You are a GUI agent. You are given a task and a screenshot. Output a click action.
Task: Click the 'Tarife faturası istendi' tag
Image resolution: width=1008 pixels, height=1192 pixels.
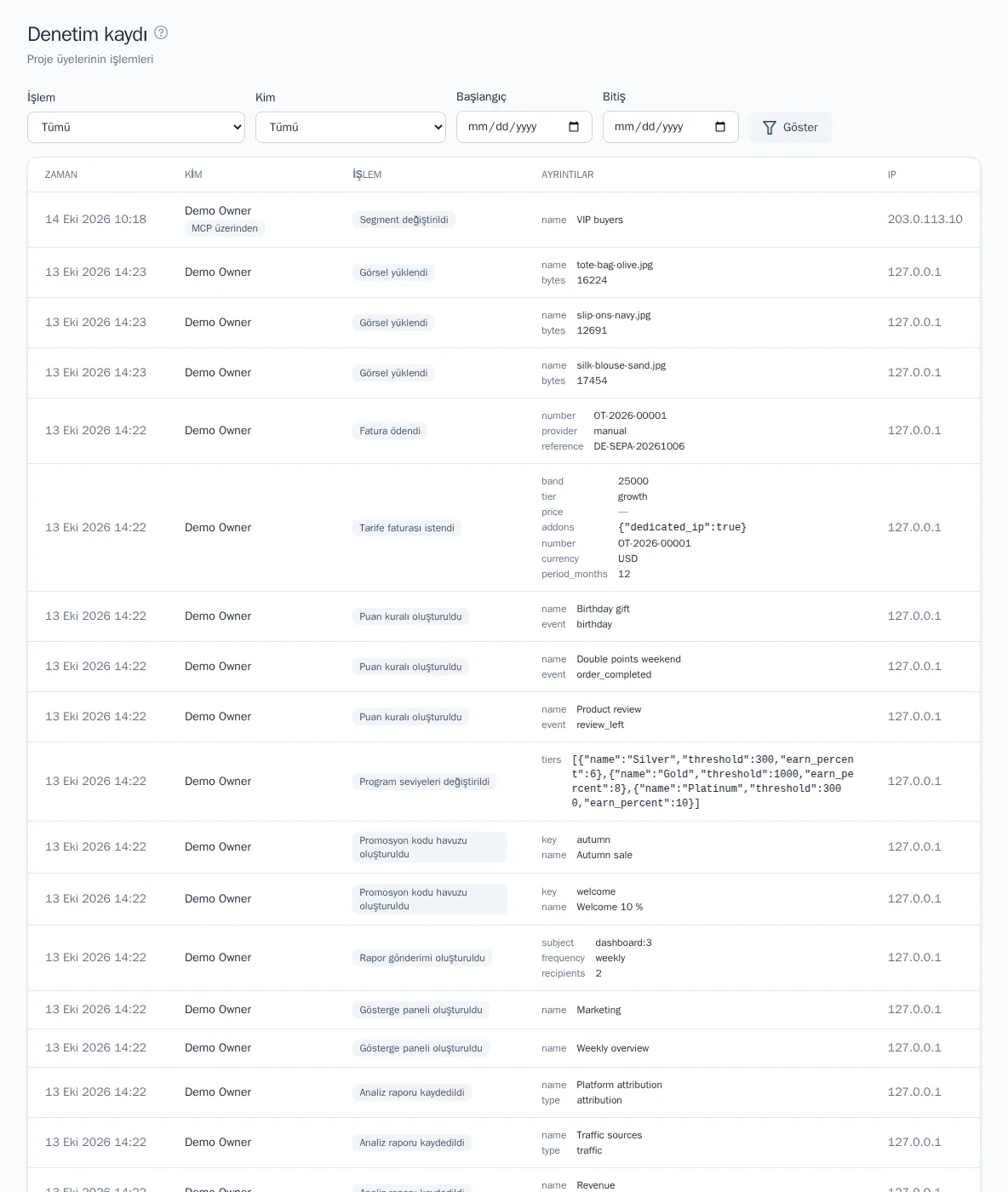click(x=407, y=528)
